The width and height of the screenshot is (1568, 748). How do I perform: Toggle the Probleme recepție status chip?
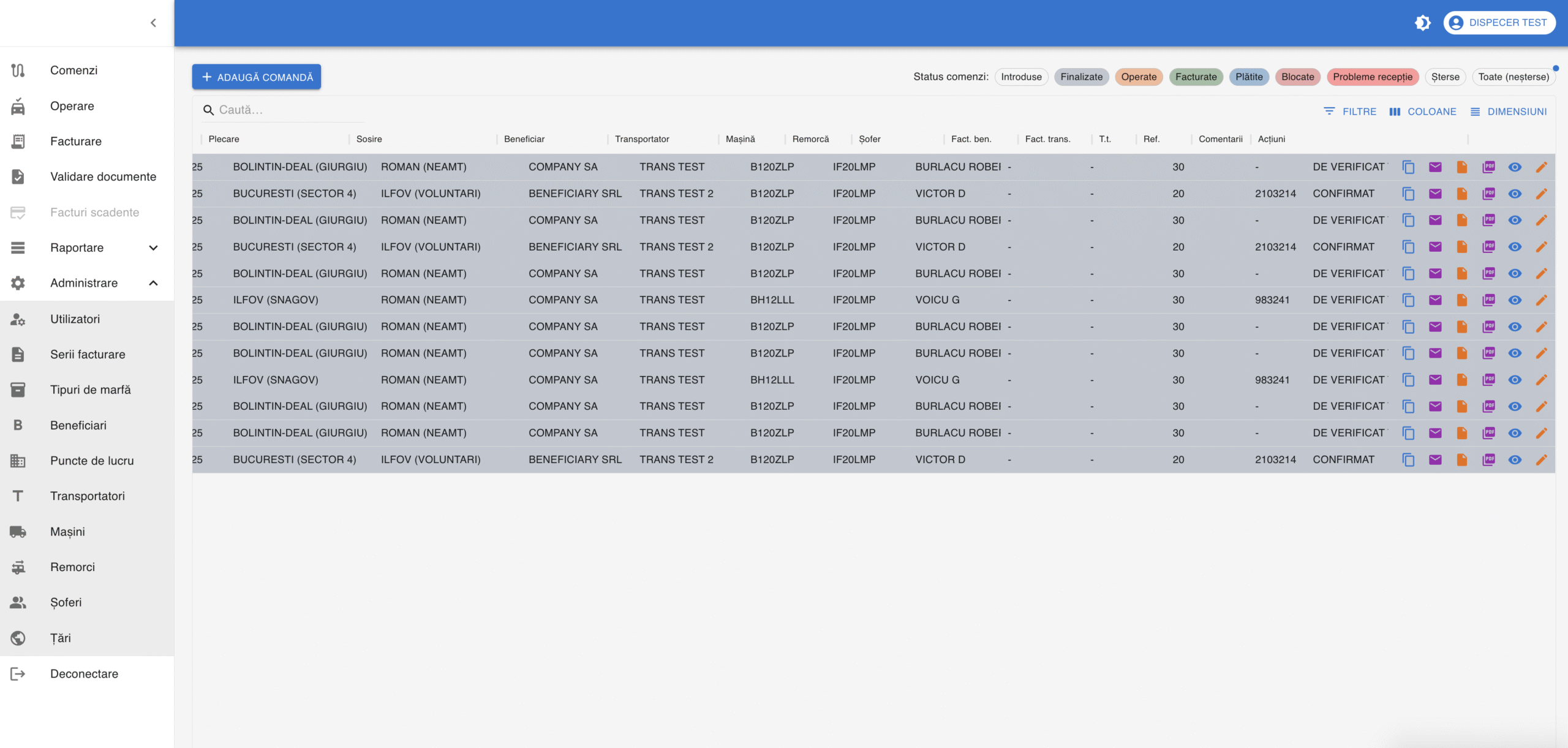pos(1372,77)
